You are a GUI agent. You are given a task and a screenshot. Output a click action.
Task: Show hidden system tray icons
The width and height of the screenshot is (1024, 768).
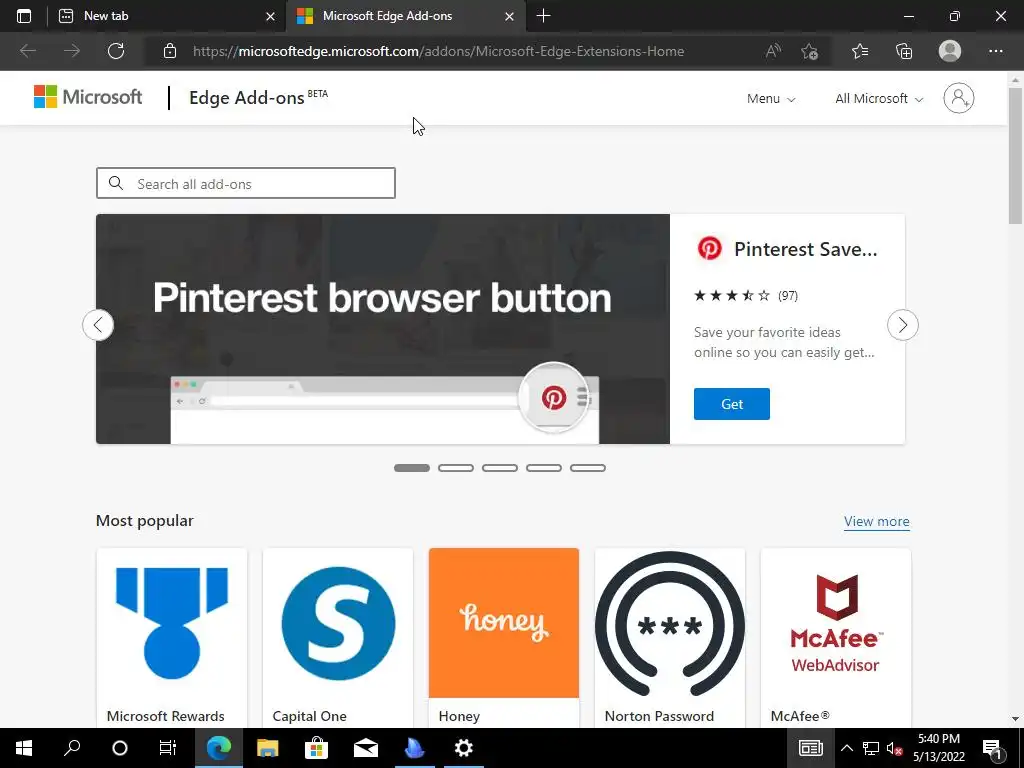(846, 748)
